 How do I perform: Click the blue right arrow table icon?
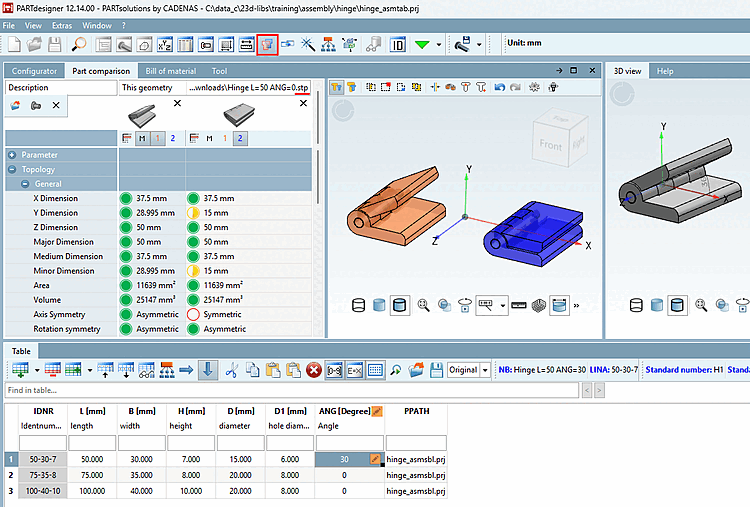point(186,370)
